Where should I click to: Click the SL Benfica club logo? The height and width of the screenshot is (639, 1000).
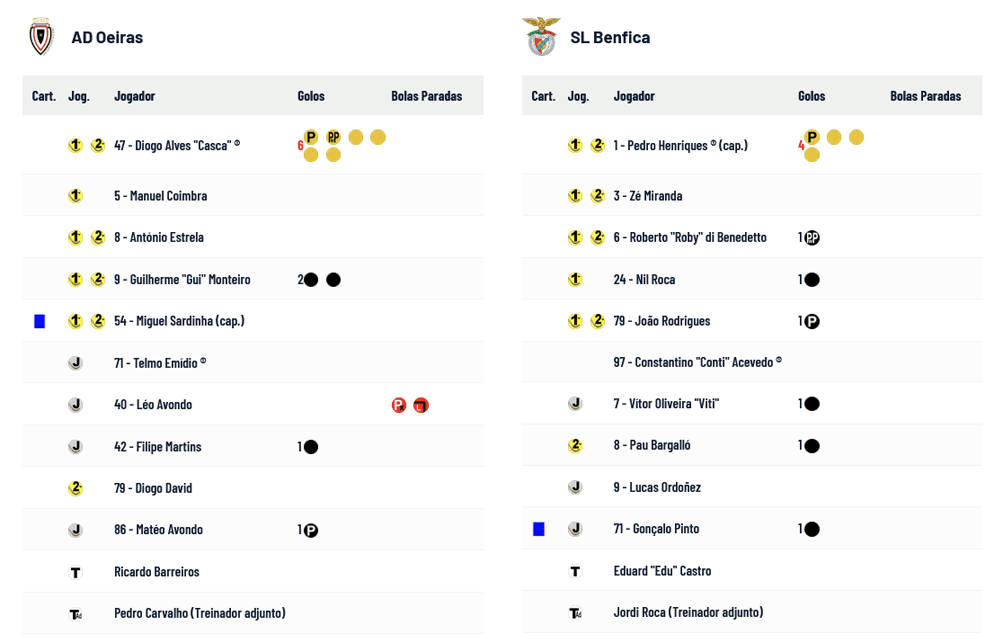pos(541,37)
